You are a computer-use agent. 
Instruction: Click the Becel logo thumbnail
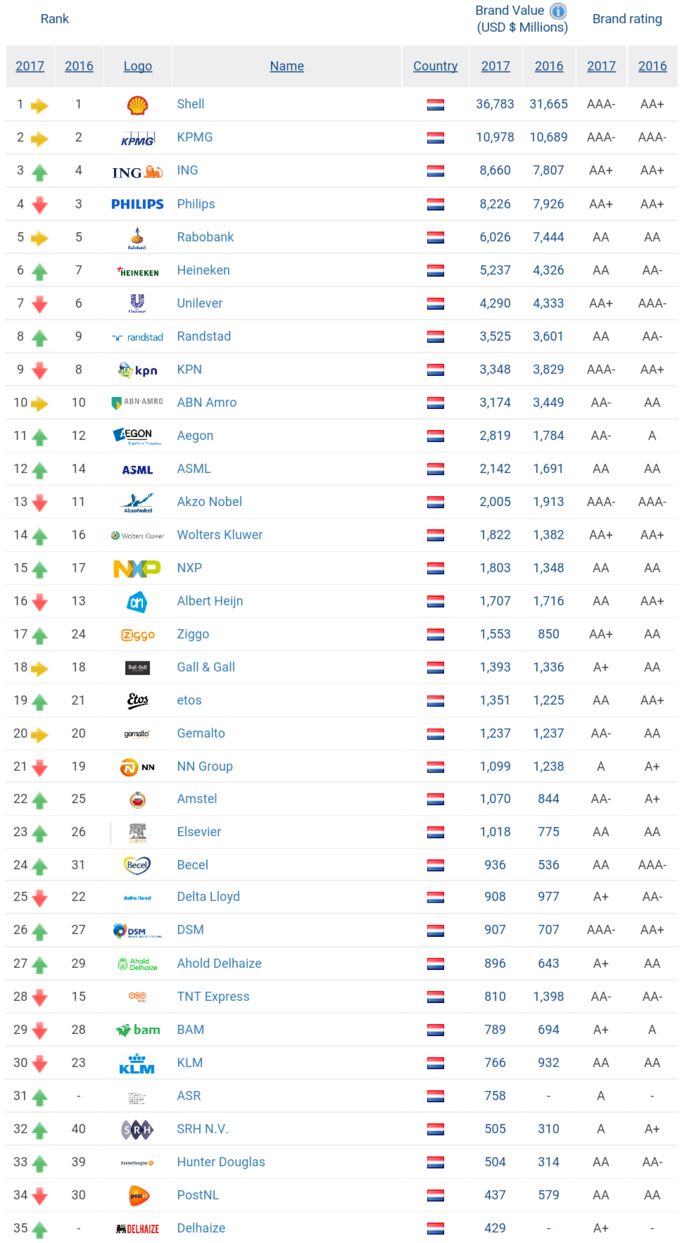point(137,865)
